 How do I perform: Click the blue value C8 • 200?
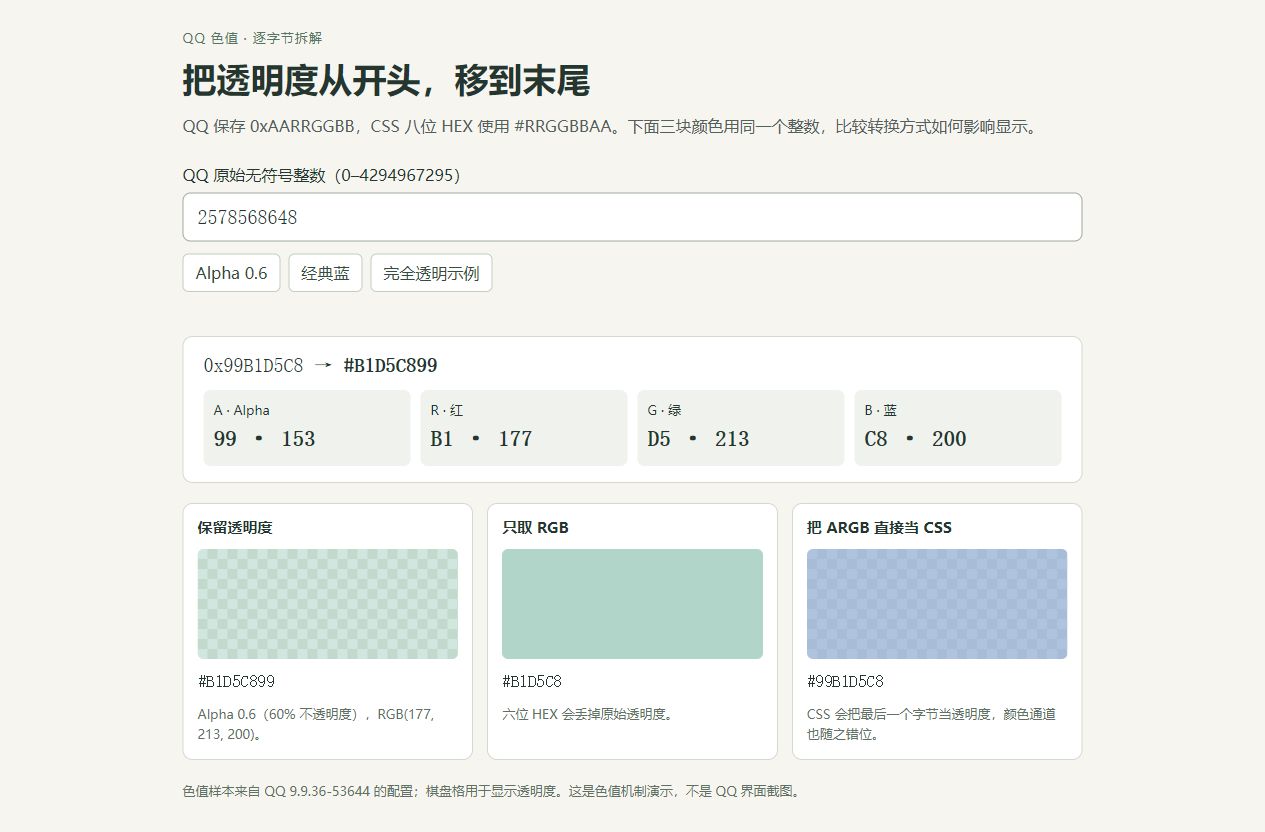pyautogui.click(x=915, y=439)
